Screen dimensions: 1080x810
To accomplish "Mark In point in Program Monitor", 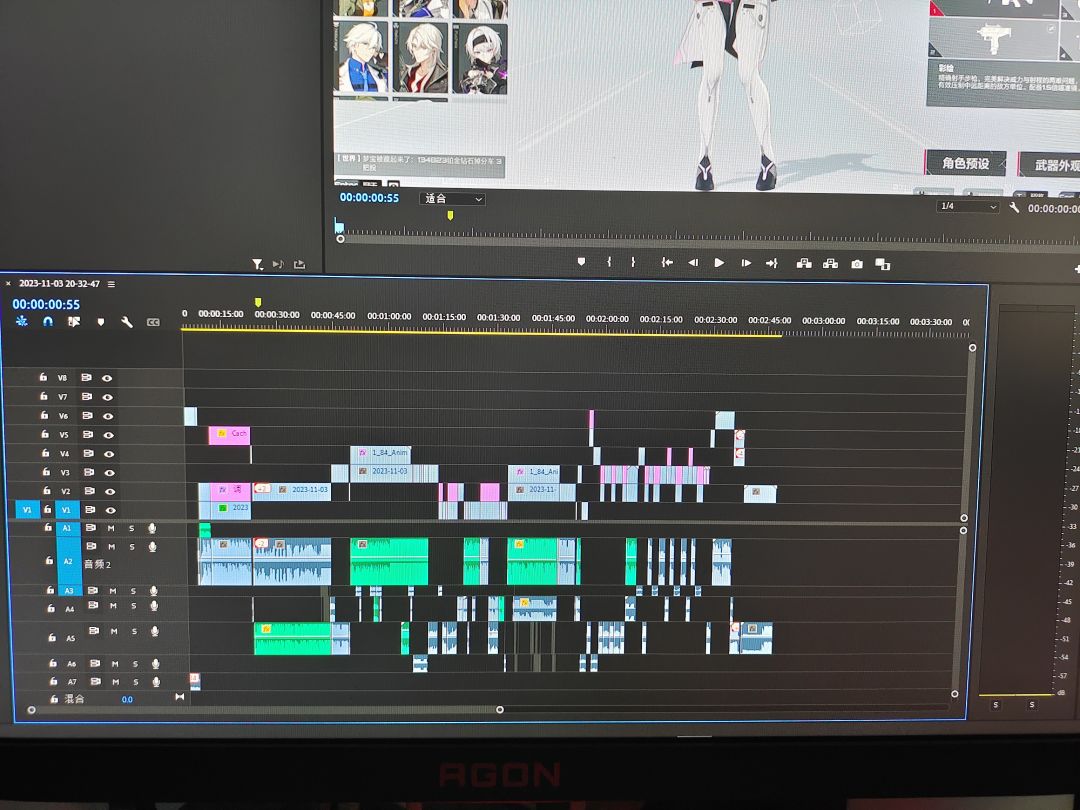I will click(609, 262).
